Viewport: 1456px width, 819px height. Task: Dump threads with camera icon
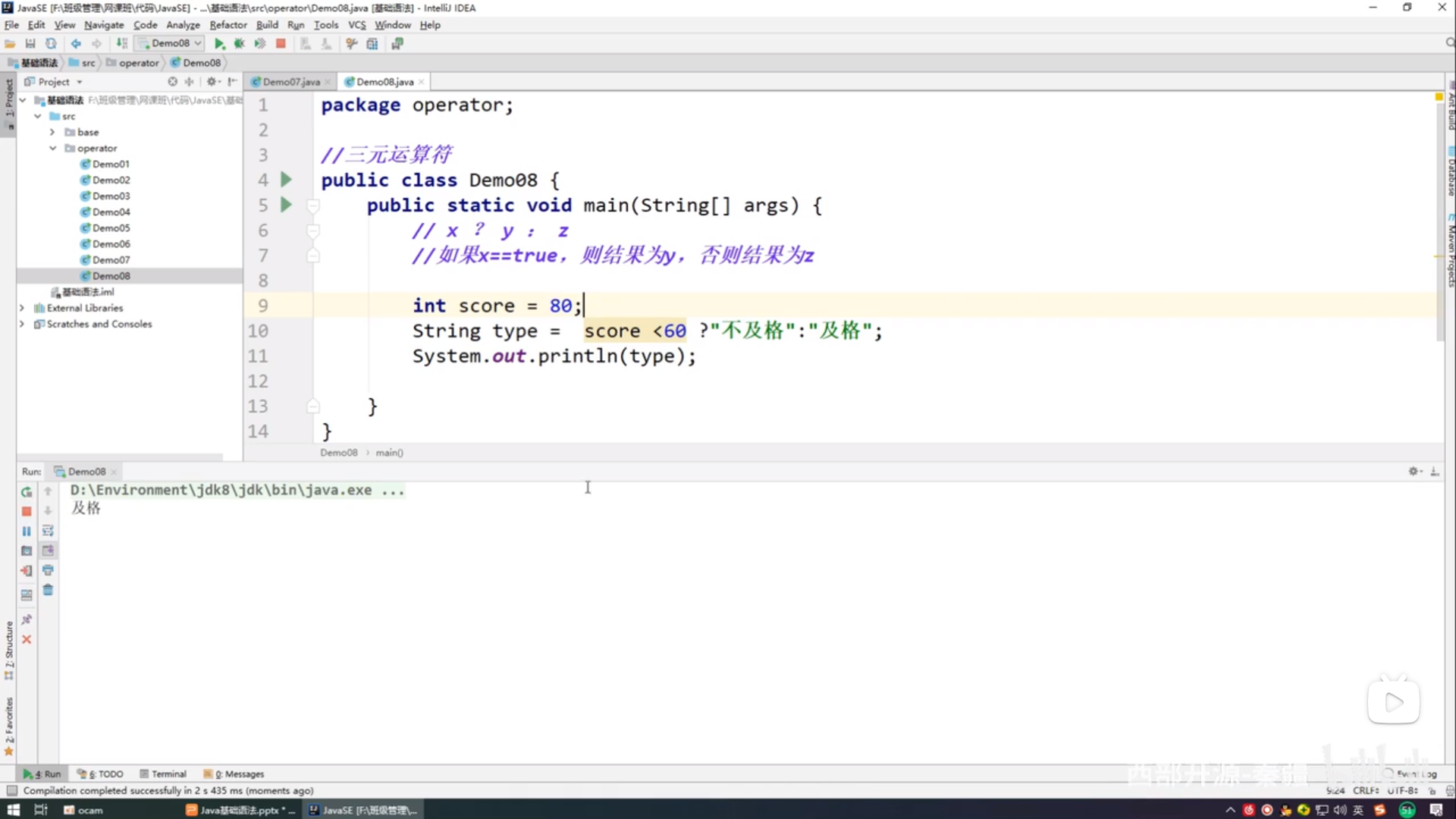27,551
